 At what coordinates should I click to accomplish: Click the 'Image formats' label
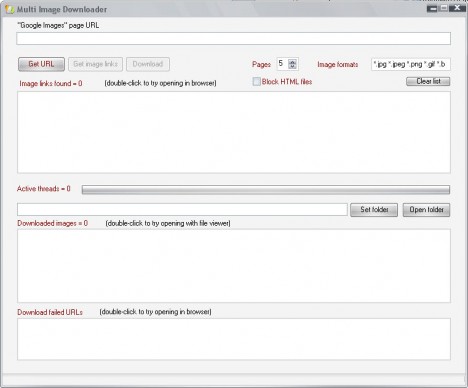(x=338, y=65)
